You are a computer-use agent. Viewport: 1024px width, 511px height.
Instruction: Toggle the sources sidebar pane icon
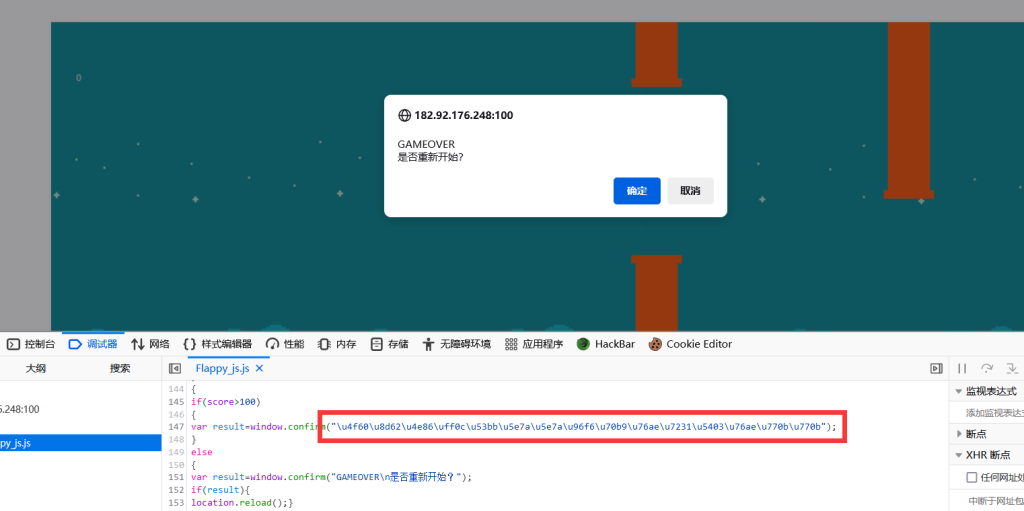pyautogui.click(x=175, y=369)
